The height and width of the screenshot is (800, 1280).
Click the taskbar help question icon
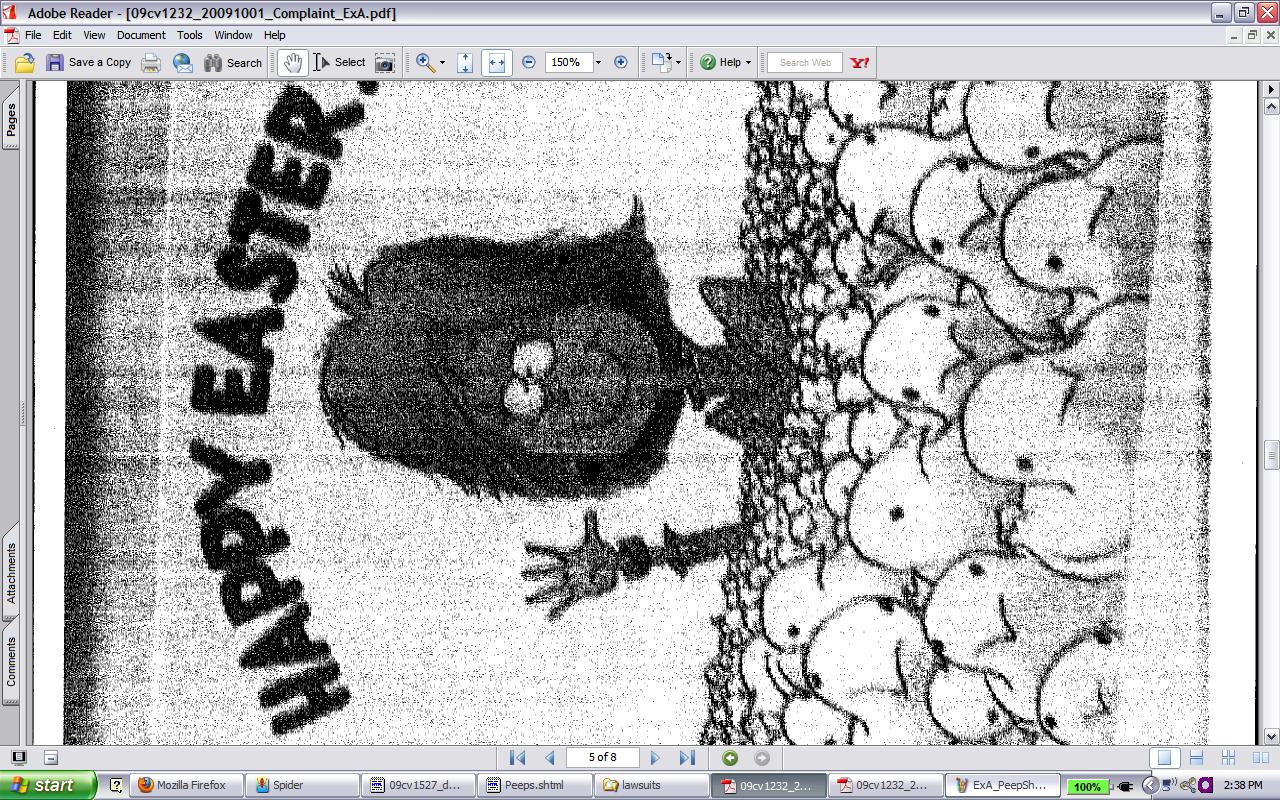click(x=116, y=785)
